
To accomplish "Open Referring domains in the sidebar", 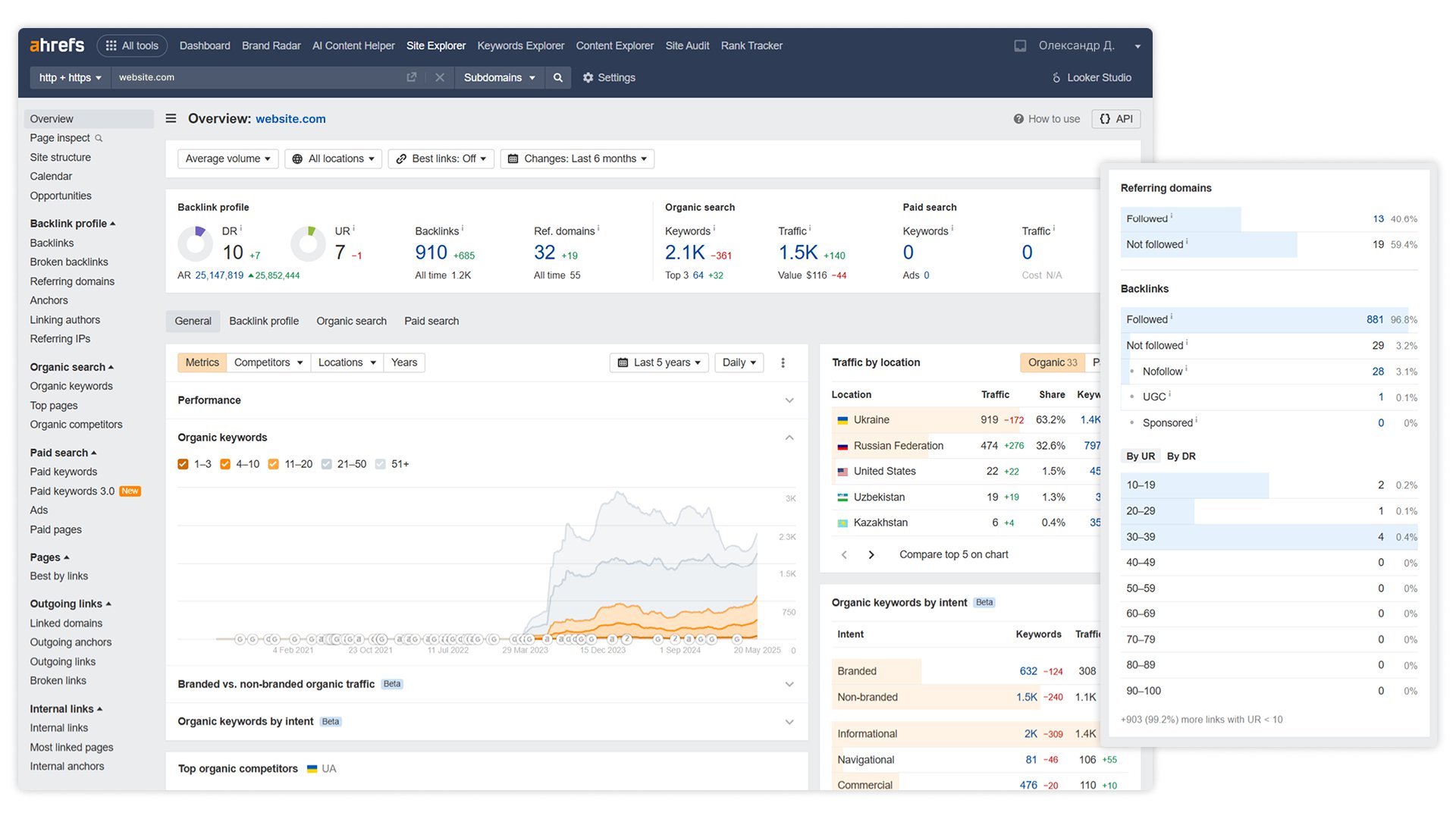I will click(x=72, y=281).
